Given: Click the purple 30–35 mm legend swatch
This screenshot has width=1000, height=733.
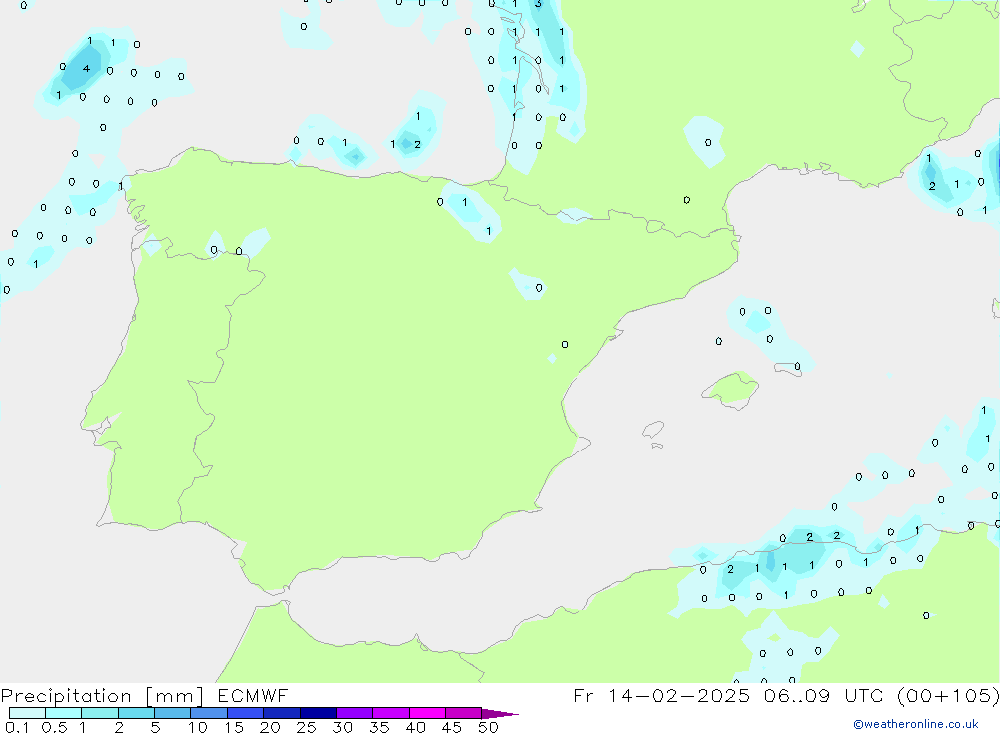Looking at the screenshot, I should click(x=354, y=713).
